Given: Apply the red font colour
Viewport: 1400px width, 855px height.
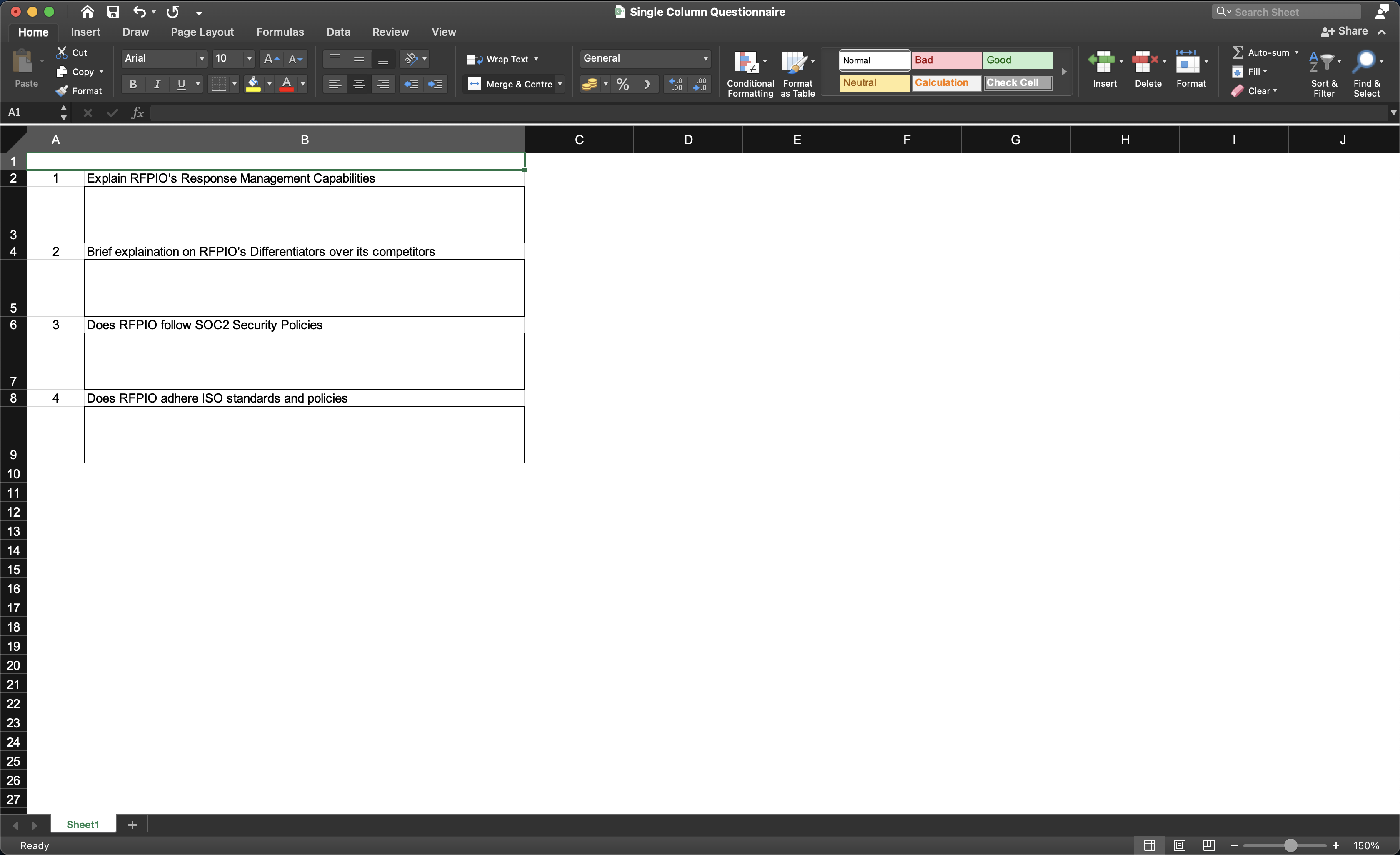Looking at the screenshot, I should point(287,84).
